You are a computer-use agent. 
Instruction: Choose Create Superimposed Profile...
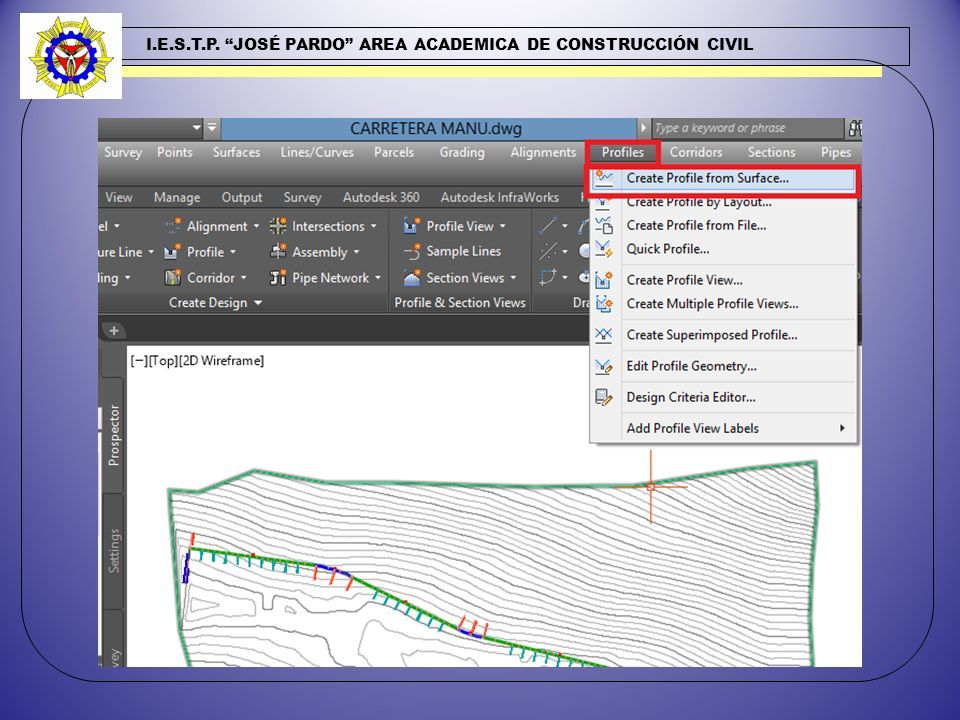[723, 335]
